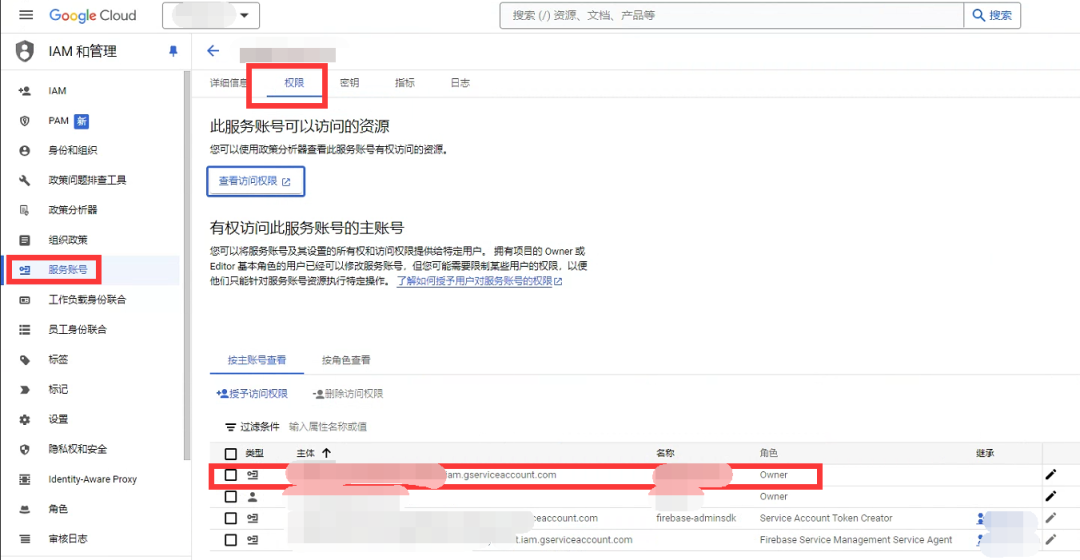Click the 身份和组织 person icon
The height and width of the screenshot is (560, 1080).
tap(25, 150)
